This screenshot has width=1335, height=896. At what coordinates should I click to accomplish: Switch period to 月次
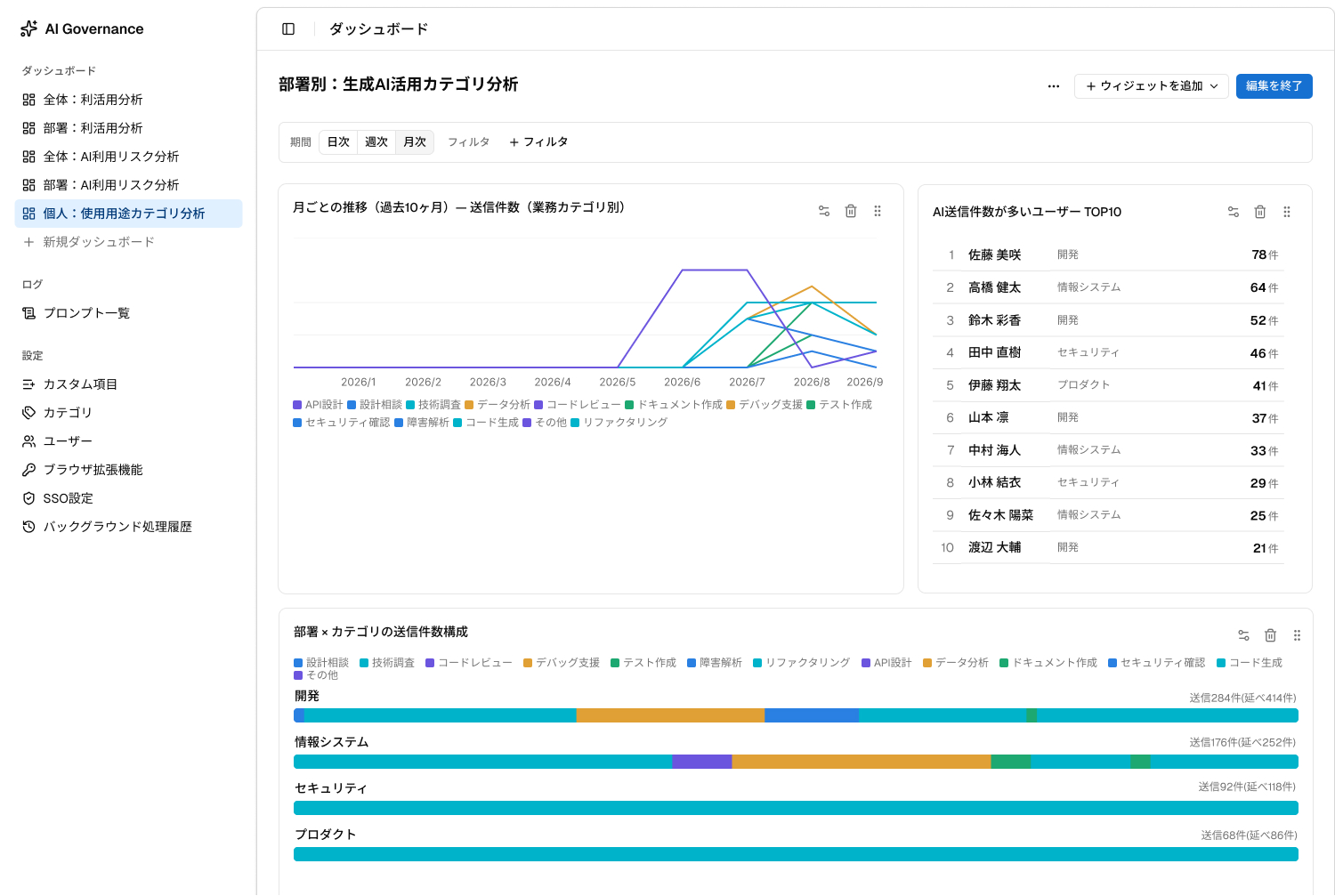(x=415, y=142)
